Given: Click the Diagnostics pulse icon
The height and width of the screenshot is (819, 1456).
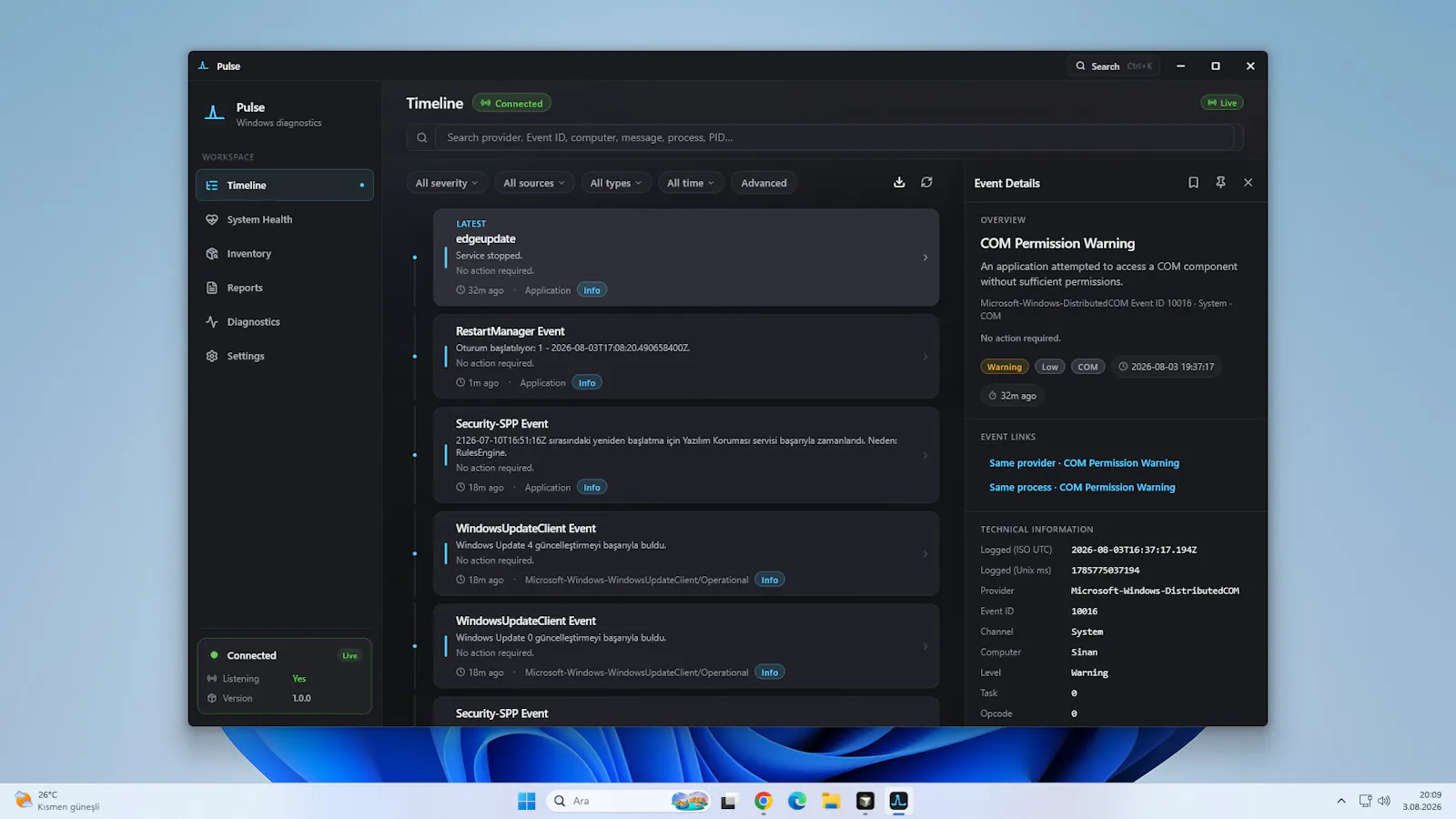Looking at the screenshot, I should [212, 322].
